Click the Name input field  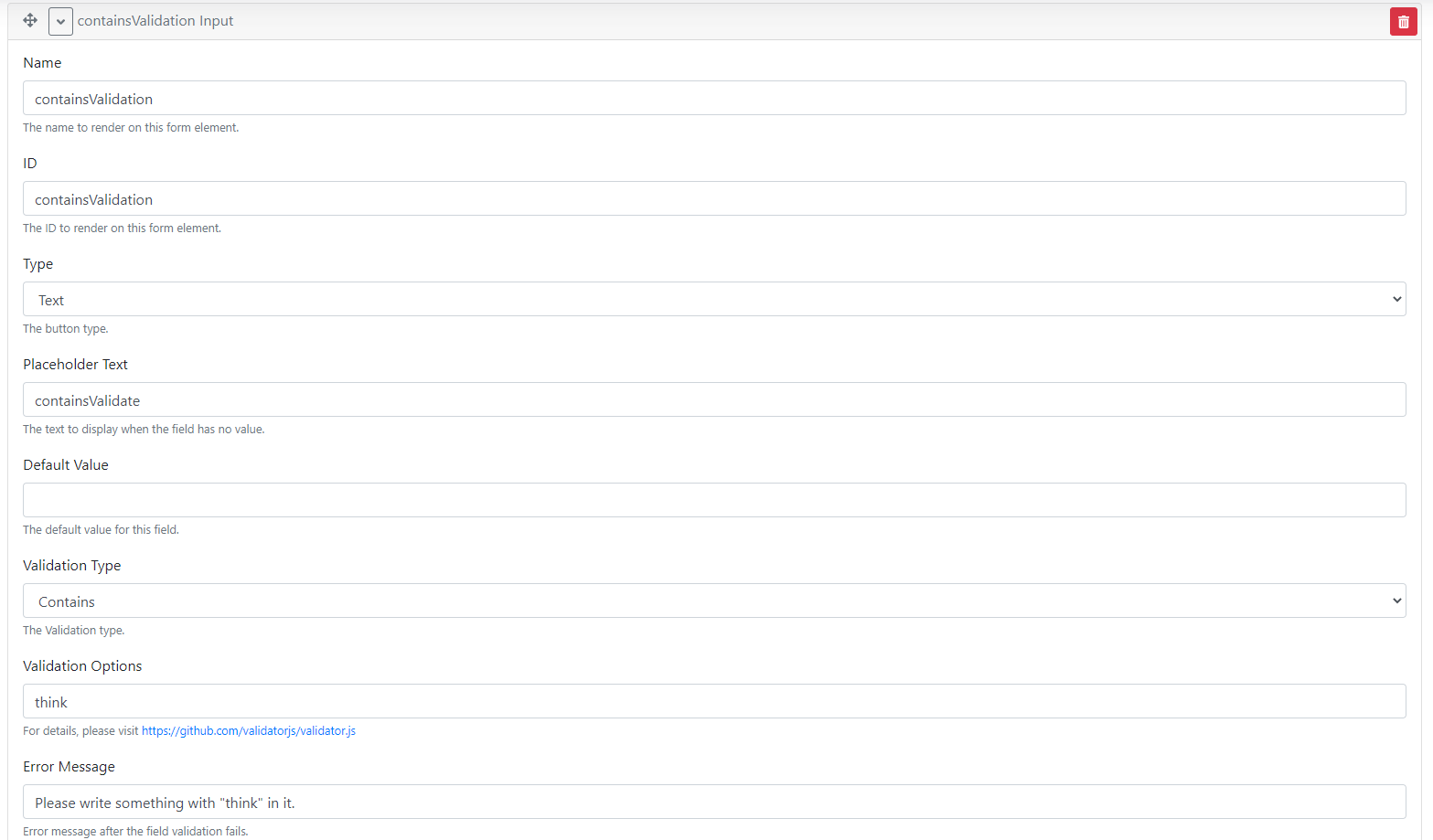tap(714, 98)
